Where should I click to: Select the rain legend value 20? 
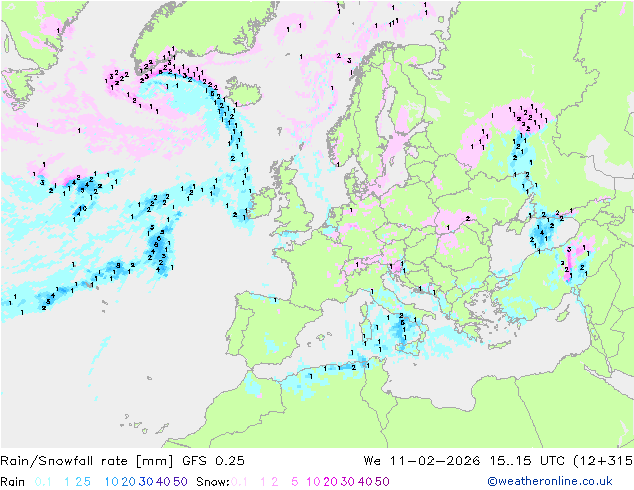128,482
